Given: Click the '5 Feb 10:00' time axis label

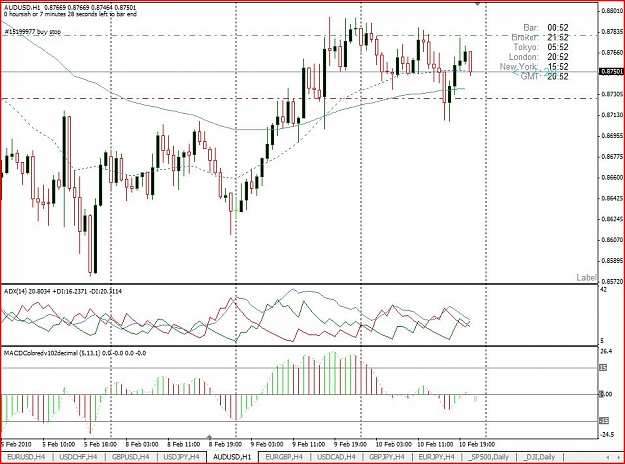Looking at the screenshot, I should coord(58,444).
